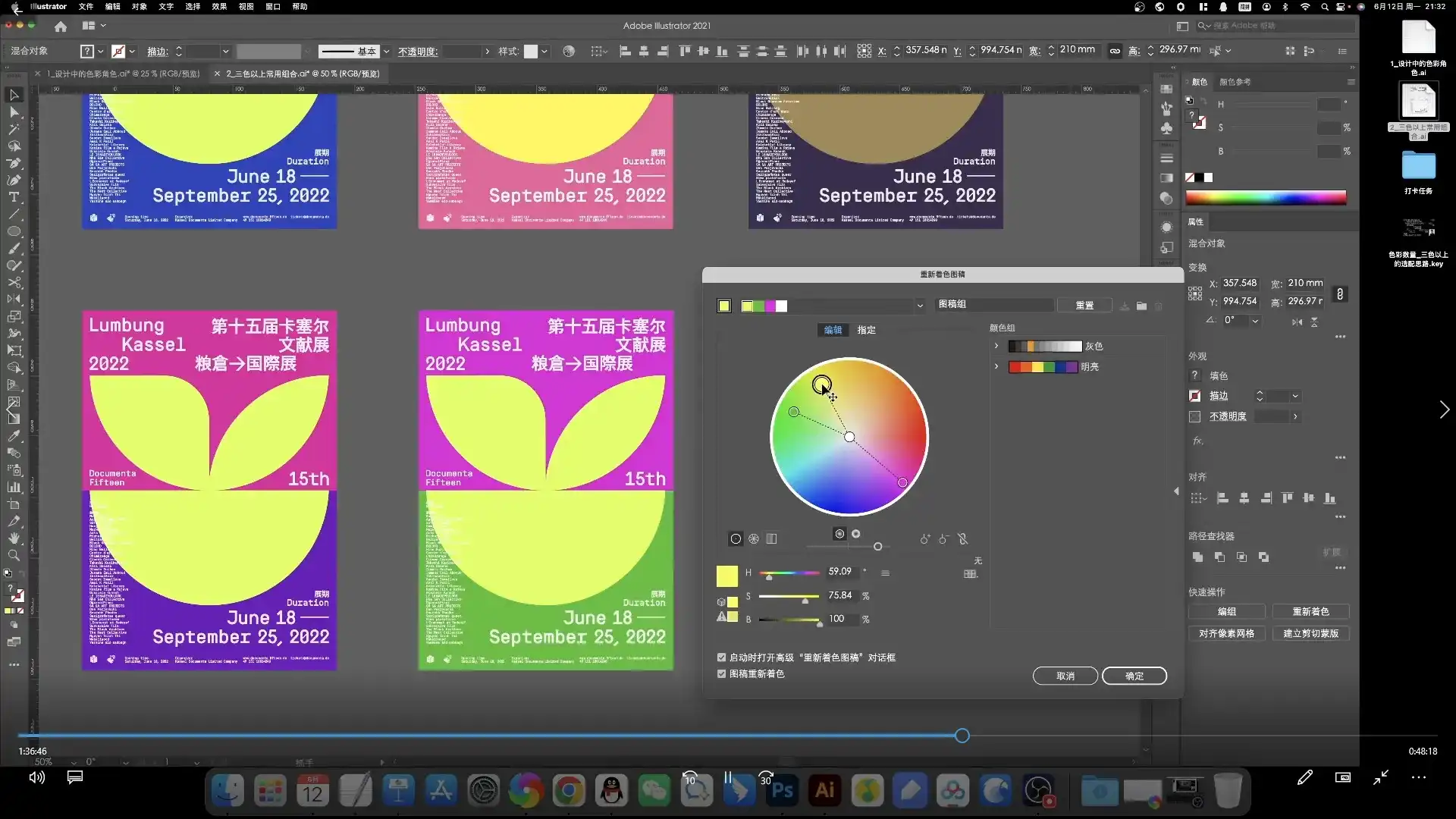
Task: Expand the 明亮 color group
Action: tap(996, 366)
